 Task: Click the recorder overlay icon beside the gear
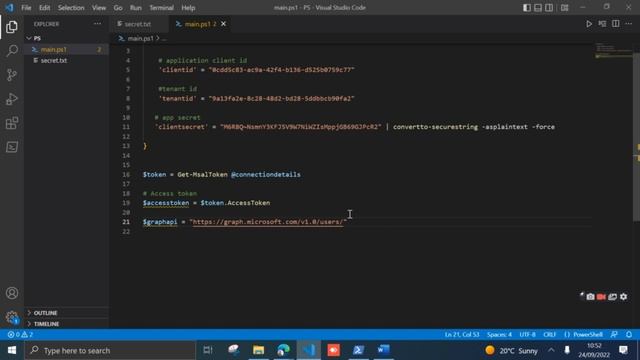pos(612,297)
